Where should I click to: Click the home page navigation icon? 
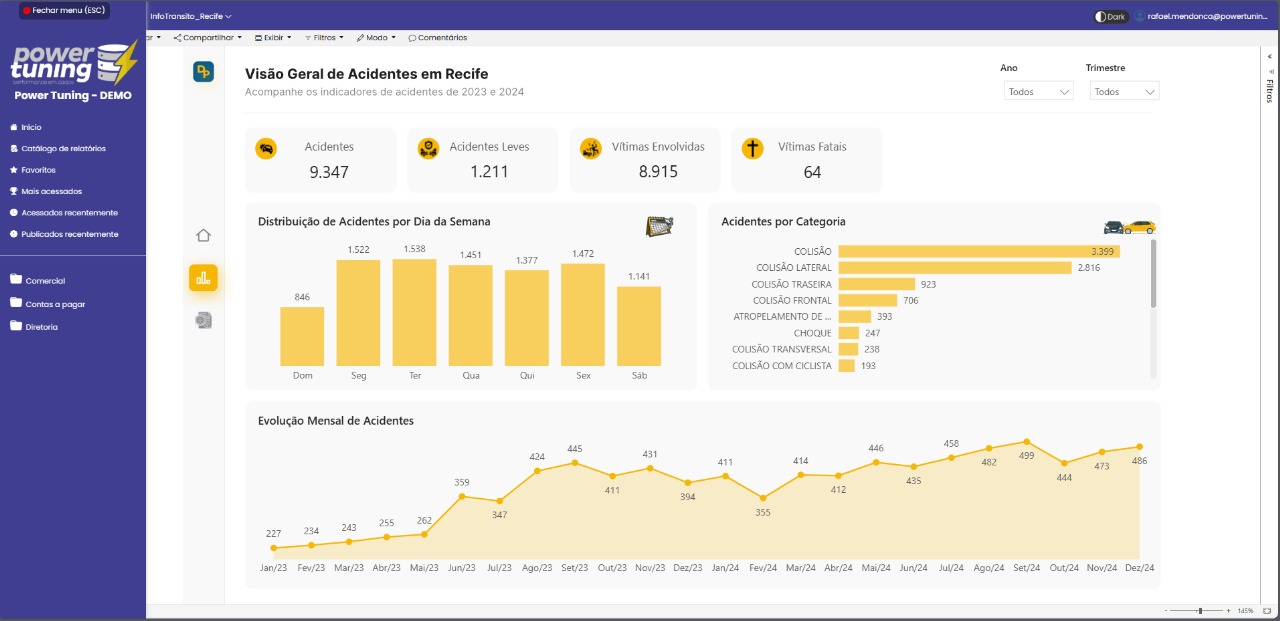coord(203,236)
